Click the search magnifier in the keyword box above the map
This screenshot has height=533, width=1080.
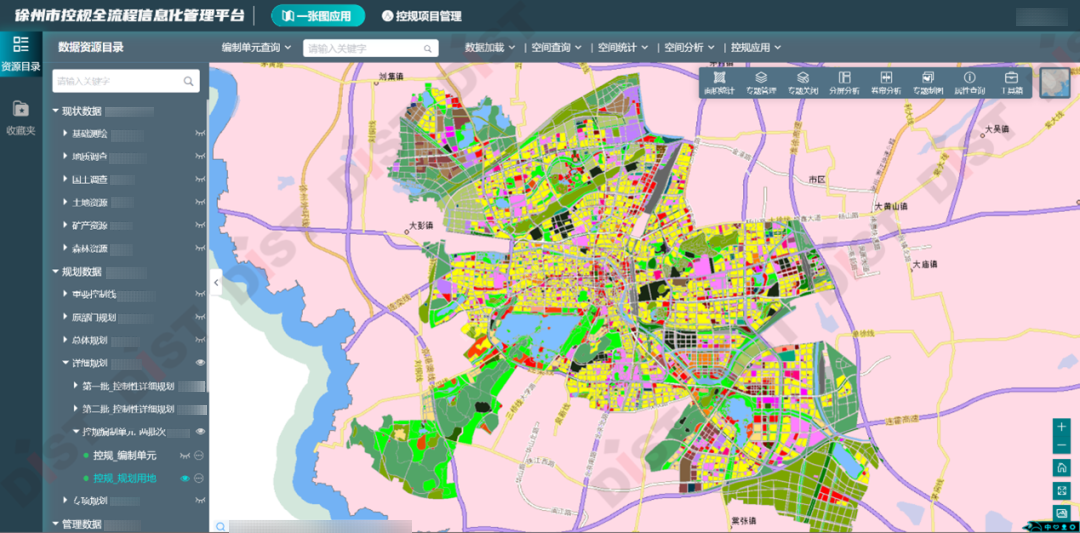tap(428, 48)
